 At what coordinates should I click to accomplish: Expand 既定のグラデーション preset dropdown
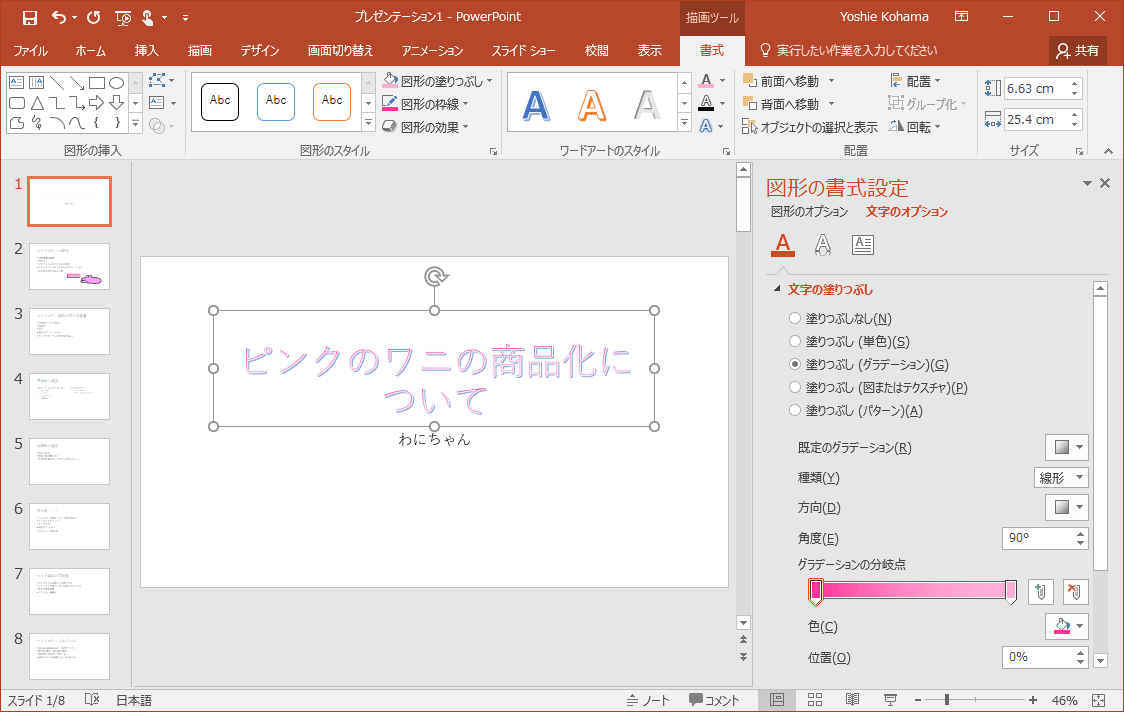[1066, 447]
